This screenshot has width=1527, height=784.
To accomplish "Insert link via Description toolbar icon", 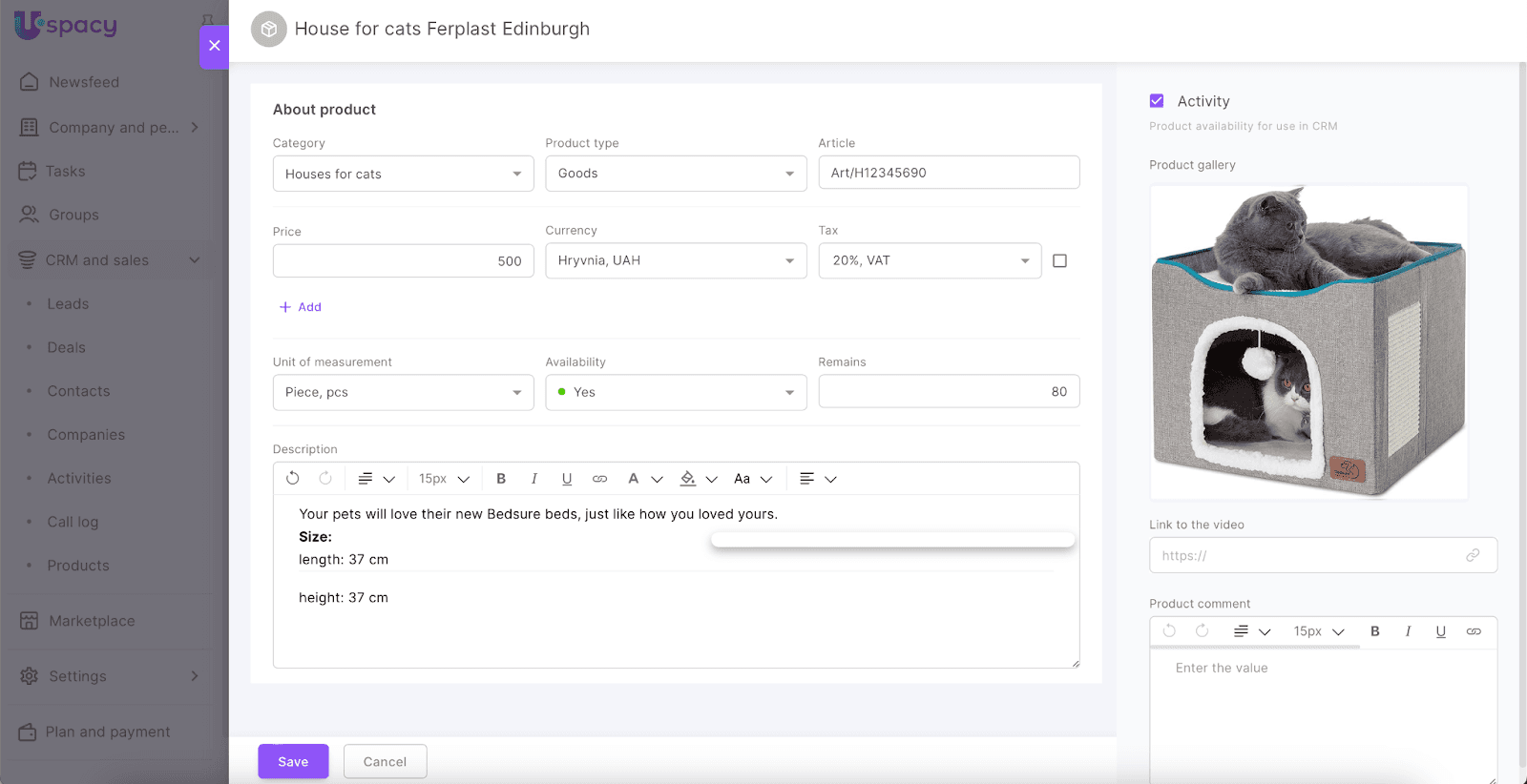I will [x=599, y=479].
